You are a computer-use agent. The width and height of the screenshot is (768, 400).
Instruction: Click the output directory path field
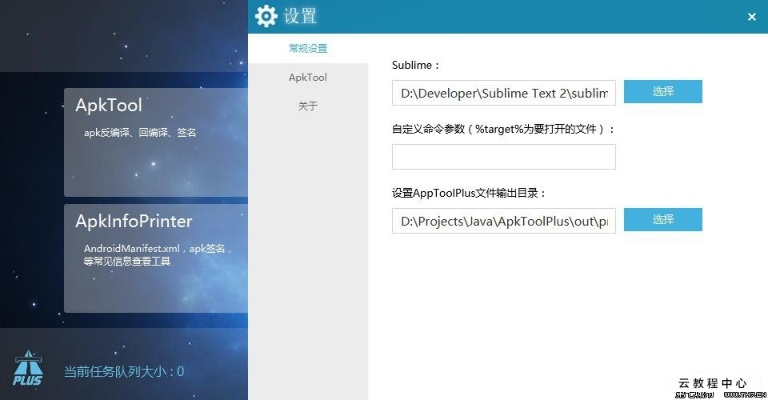(504, 220)
